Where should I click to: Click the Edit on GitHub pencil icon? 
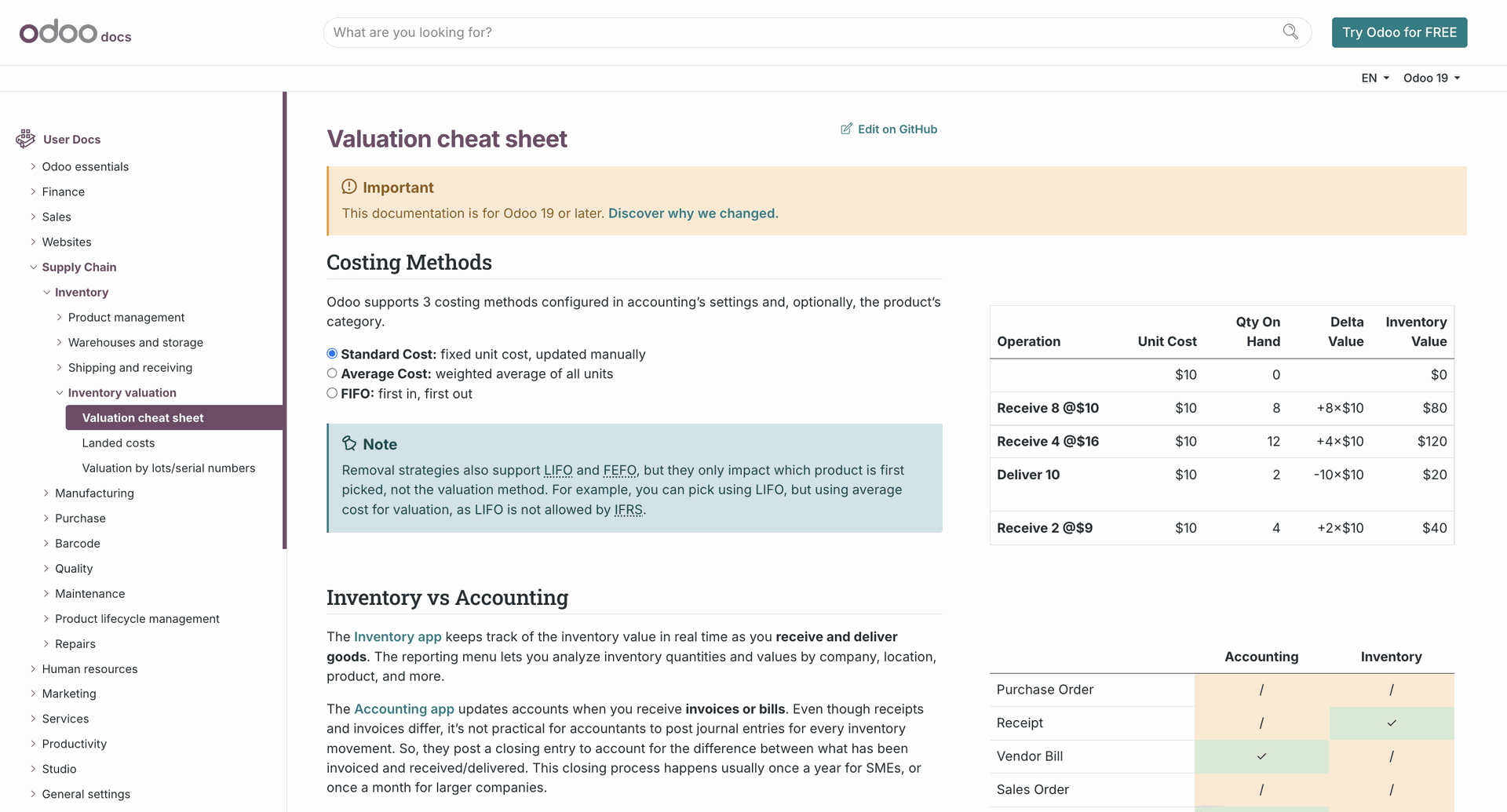click(x=846, y=129)
